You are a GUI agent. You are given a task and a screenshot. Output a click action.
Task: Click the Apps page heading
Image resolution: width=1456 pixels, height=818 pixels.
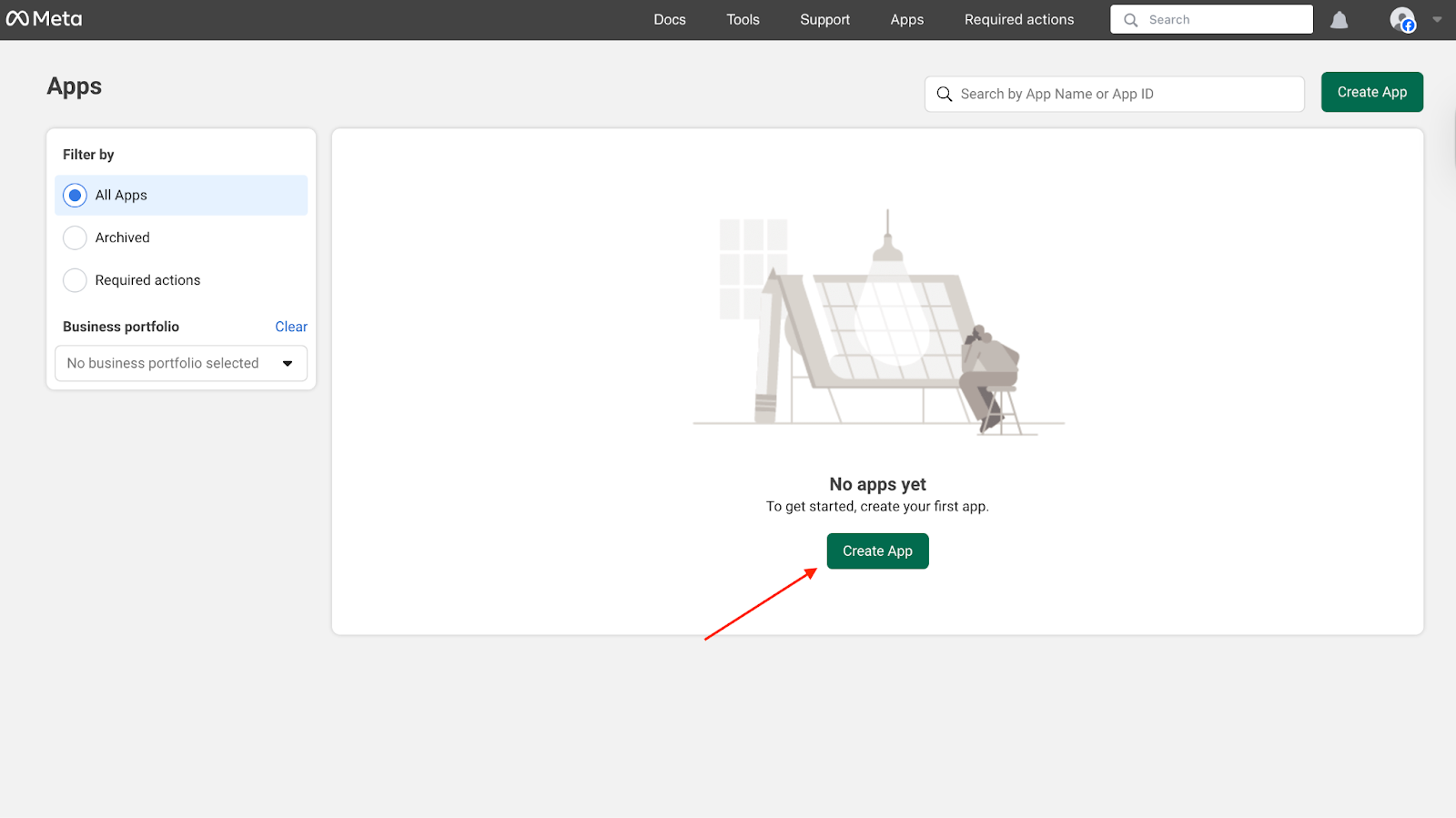[x=75, y=86]
